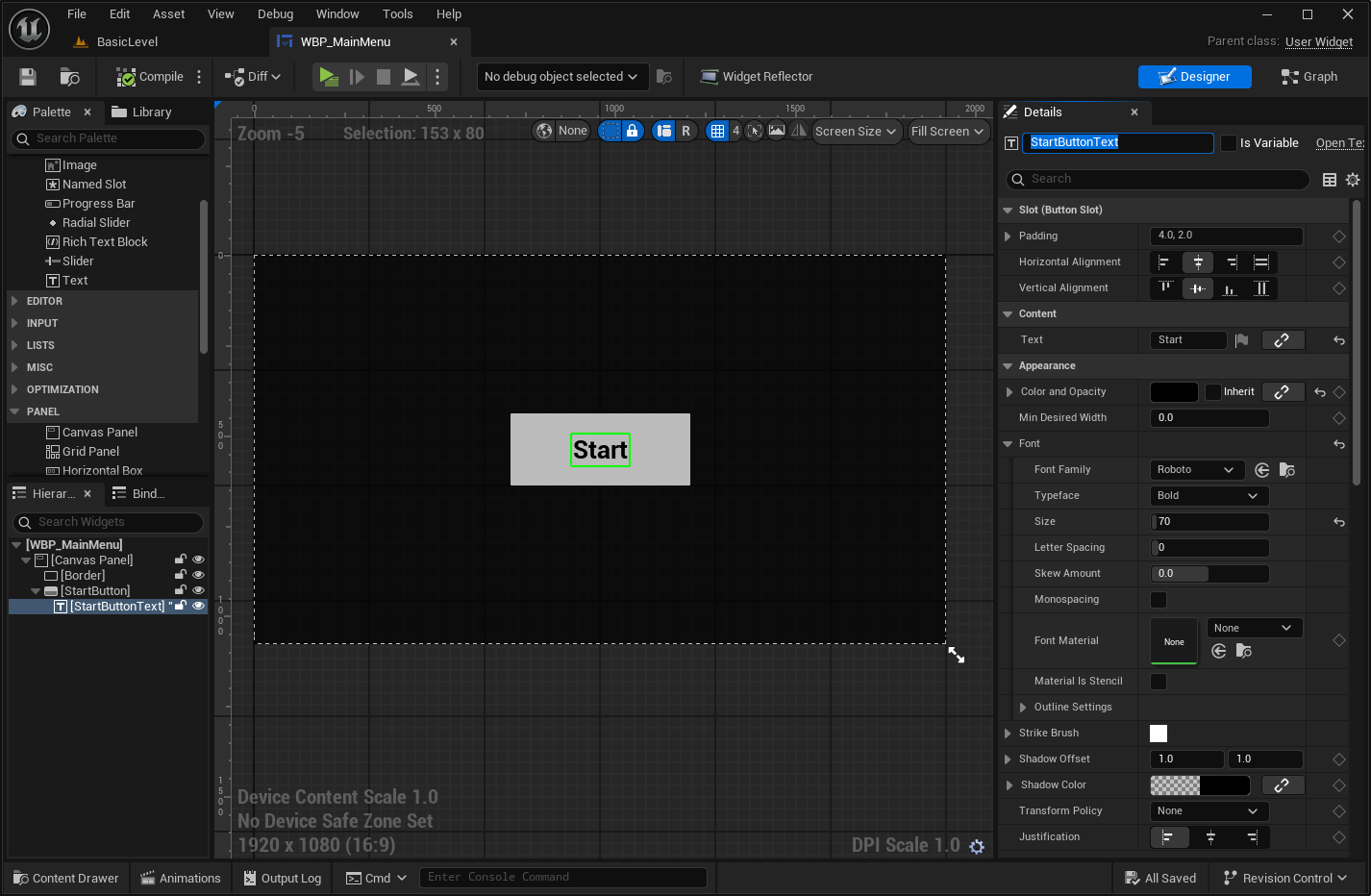Open the Fill Screen dropdown
The height and width of the screenshot is (896, 1371).
pyautogui.click(x=948, y=132)
